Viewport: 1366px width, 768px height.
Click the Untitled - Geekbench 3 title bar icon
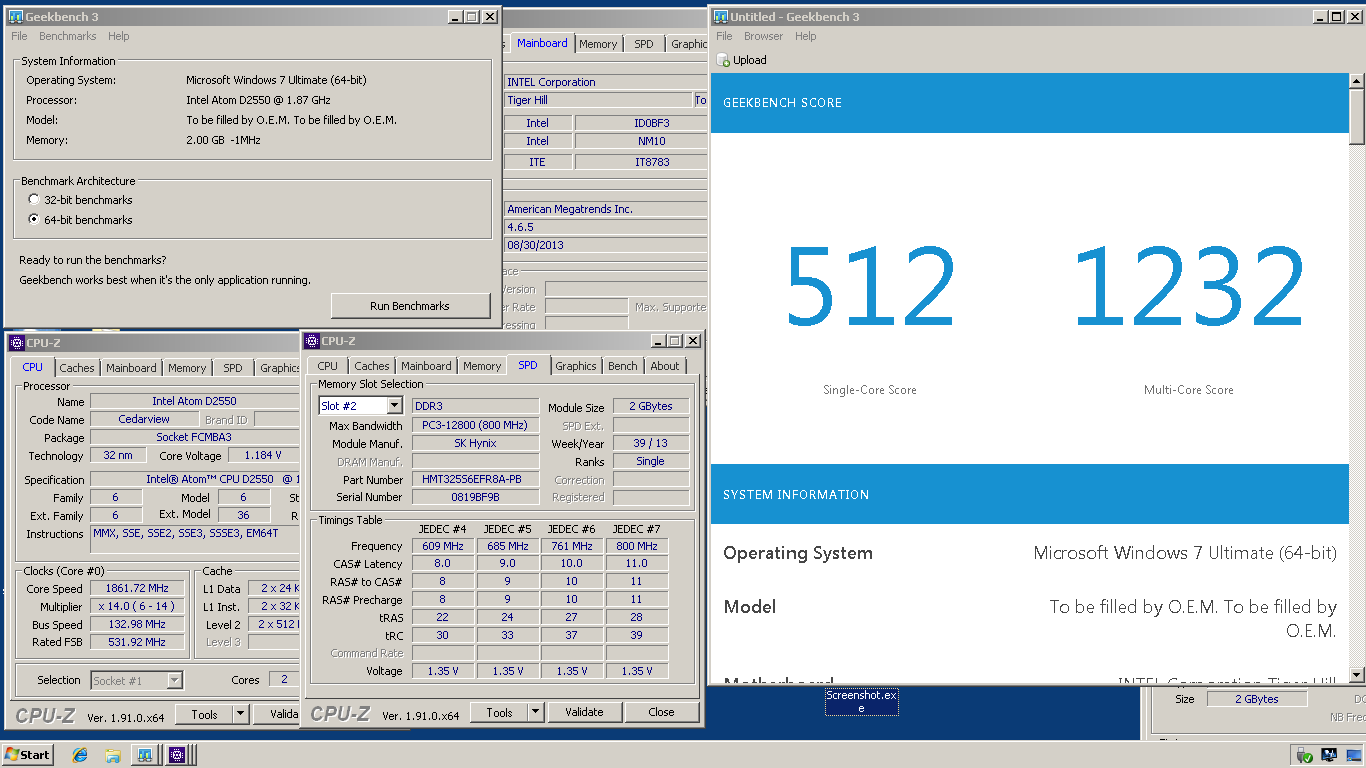(x=720, y=17)
